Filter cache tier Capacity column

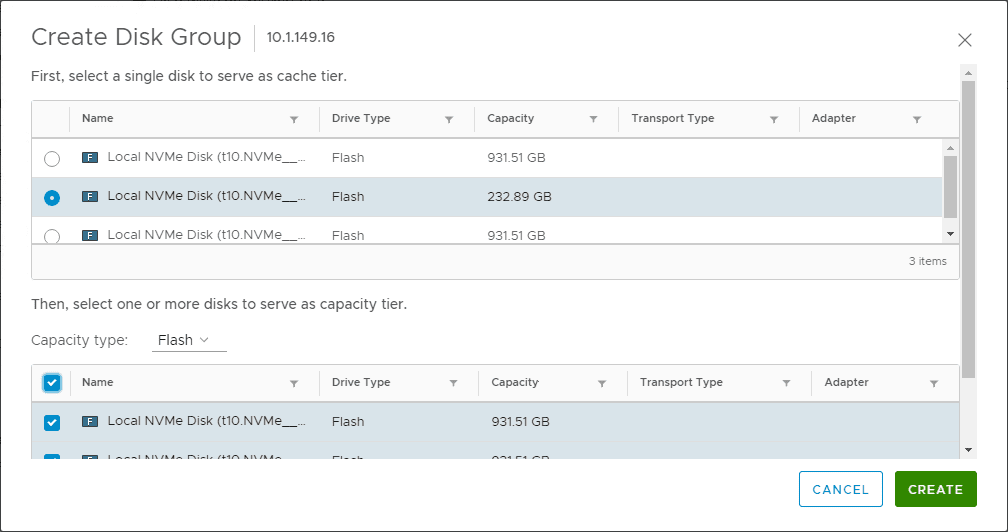(x=593, y=119)
